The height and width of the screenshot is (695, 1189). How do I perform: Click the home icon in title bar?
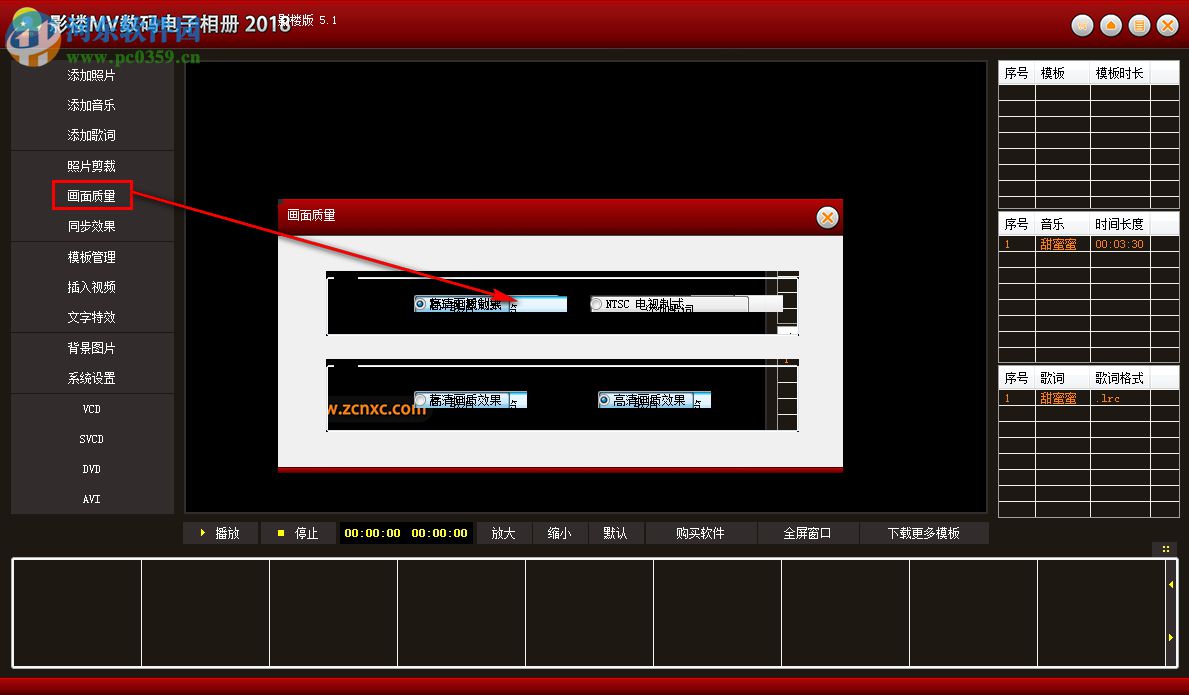pos(1111,26)
